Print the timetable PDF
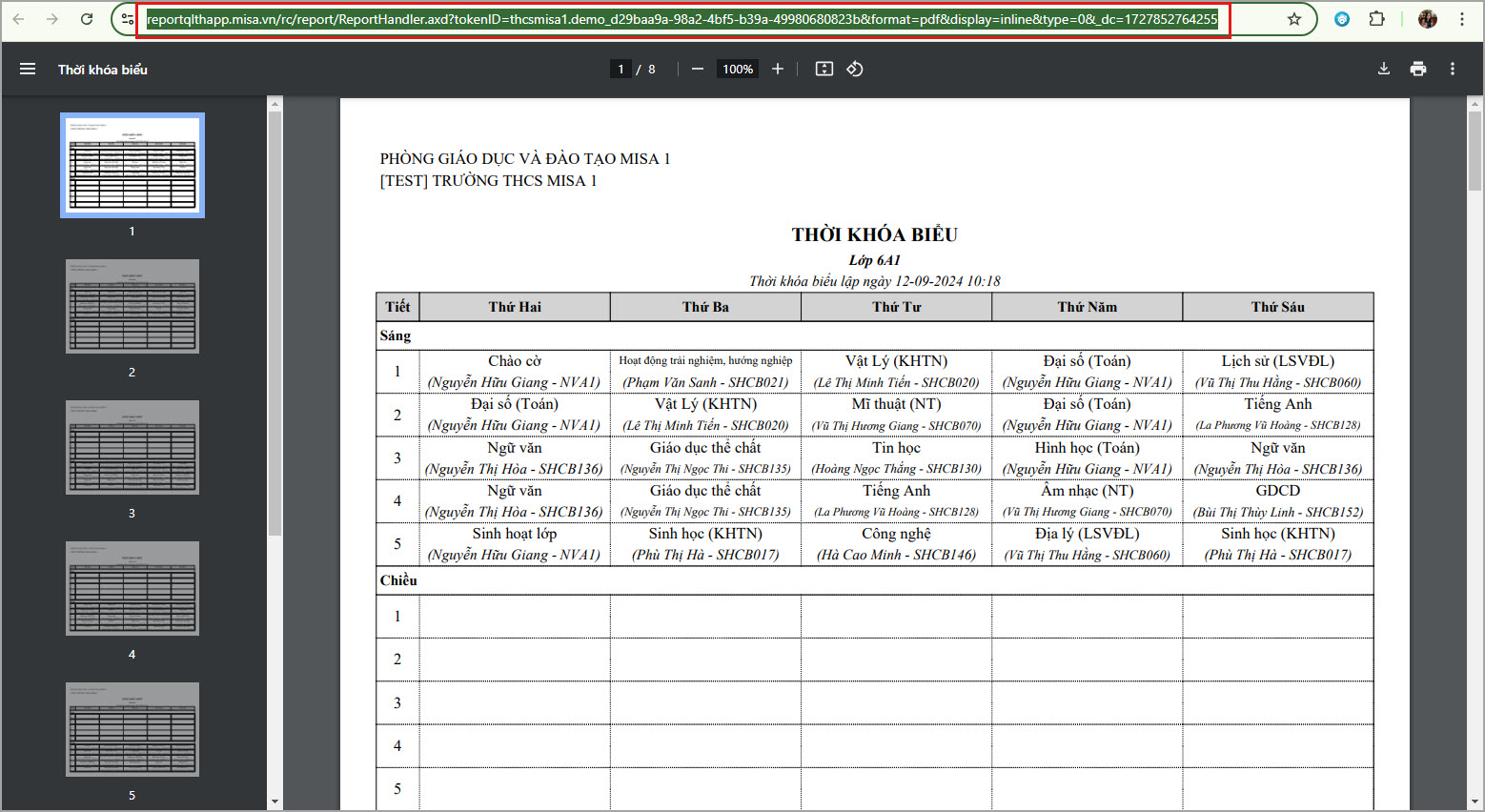Image resolution: width=1485 pixels, height=812 pixels. [x=1418, y=69]
